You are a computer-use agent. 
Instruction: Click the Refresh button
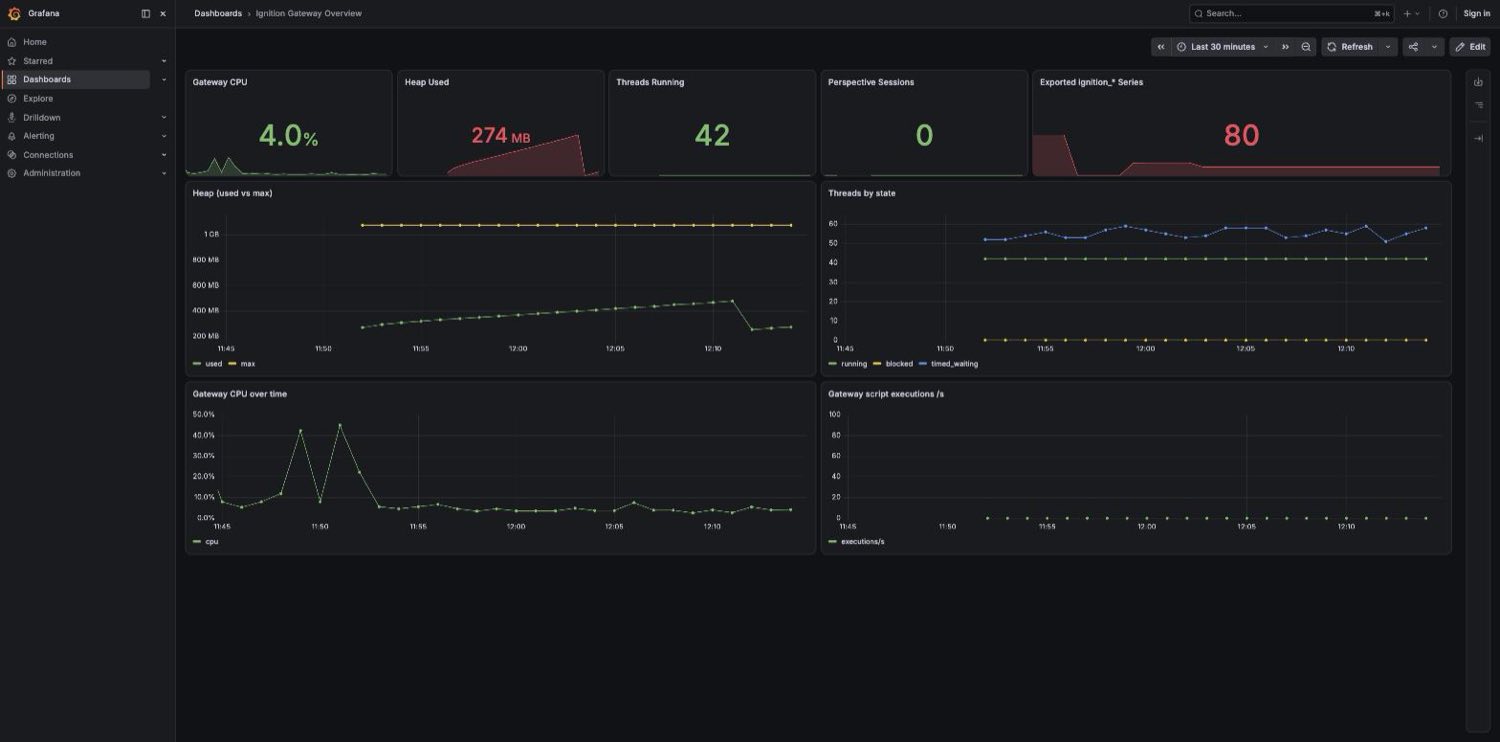(1350, 47)
